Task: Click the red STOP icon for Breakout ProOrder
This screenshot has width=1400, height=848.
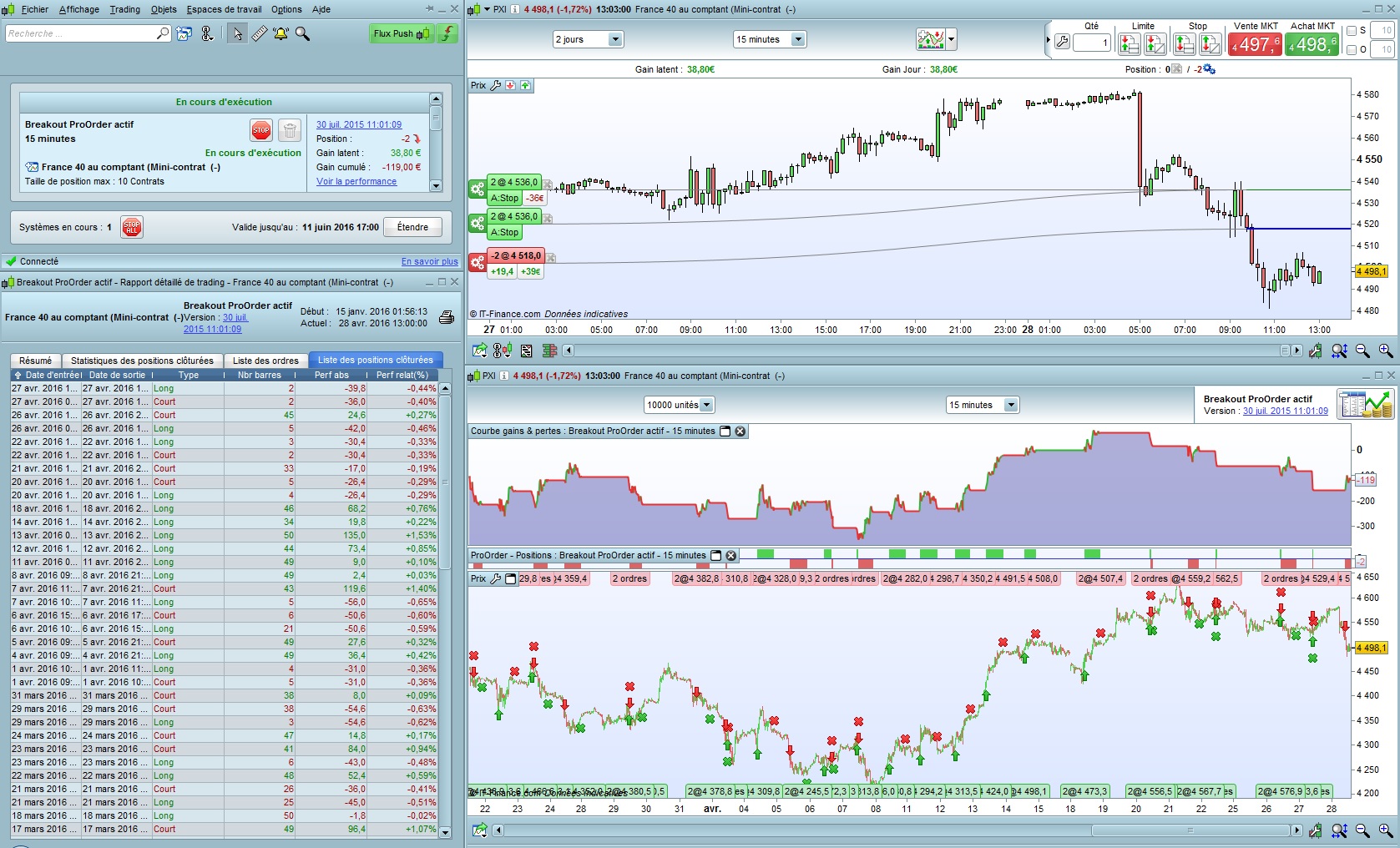Action: [x=260, y=130]
